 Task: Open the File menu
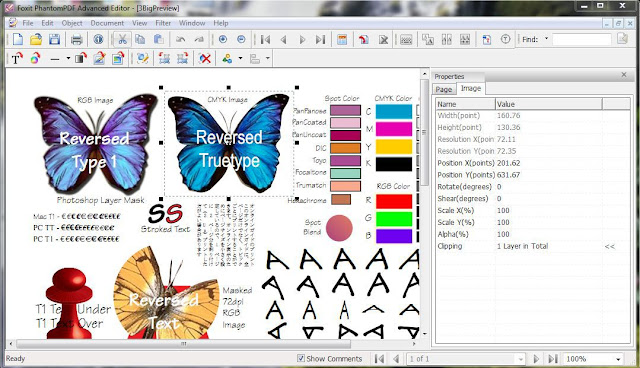coord(28,23)
